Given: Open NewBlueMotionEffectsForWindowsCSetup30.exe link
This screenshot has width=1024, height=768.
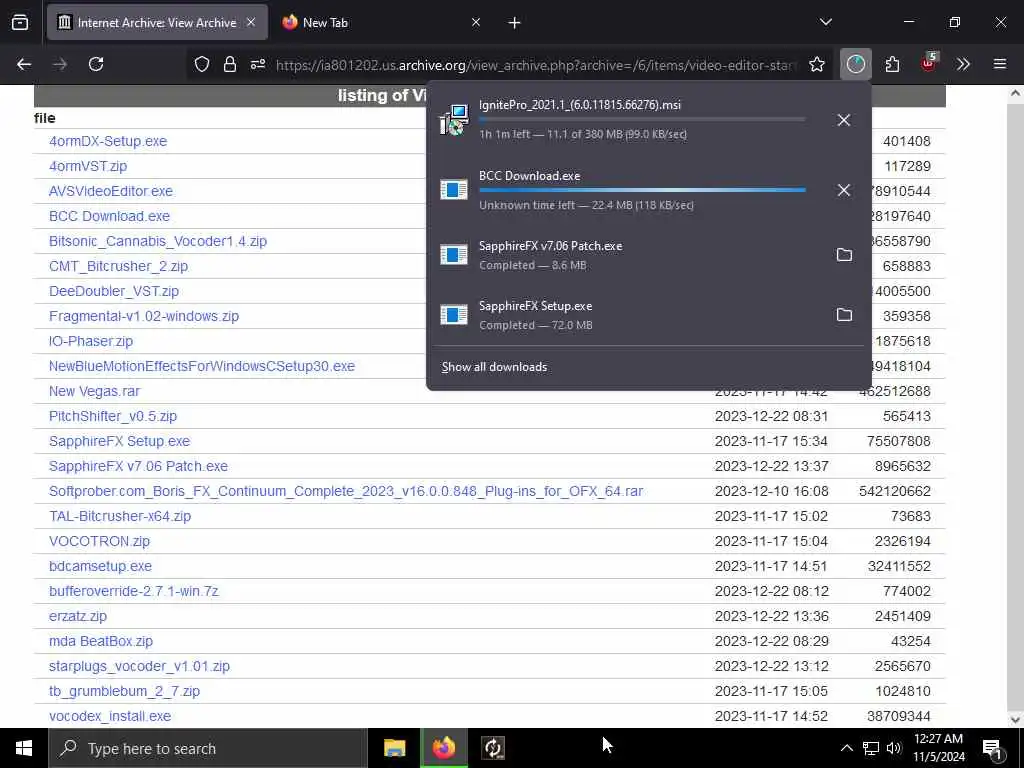Looking at the screenshot, I should (x=202, y=366).
